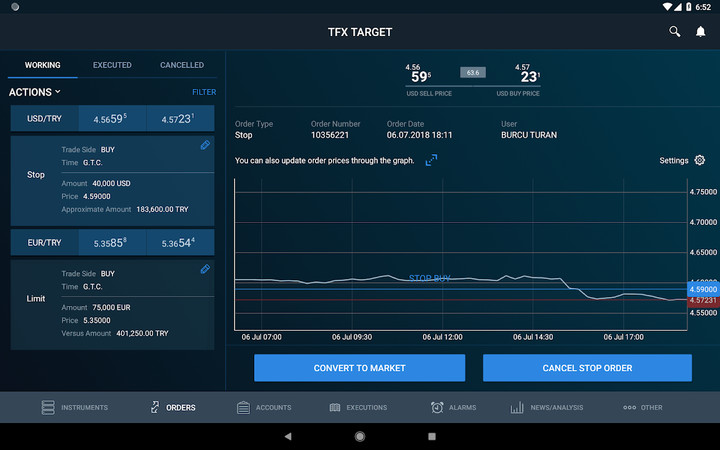Tap Android recent apps button

tap(432, 436)
